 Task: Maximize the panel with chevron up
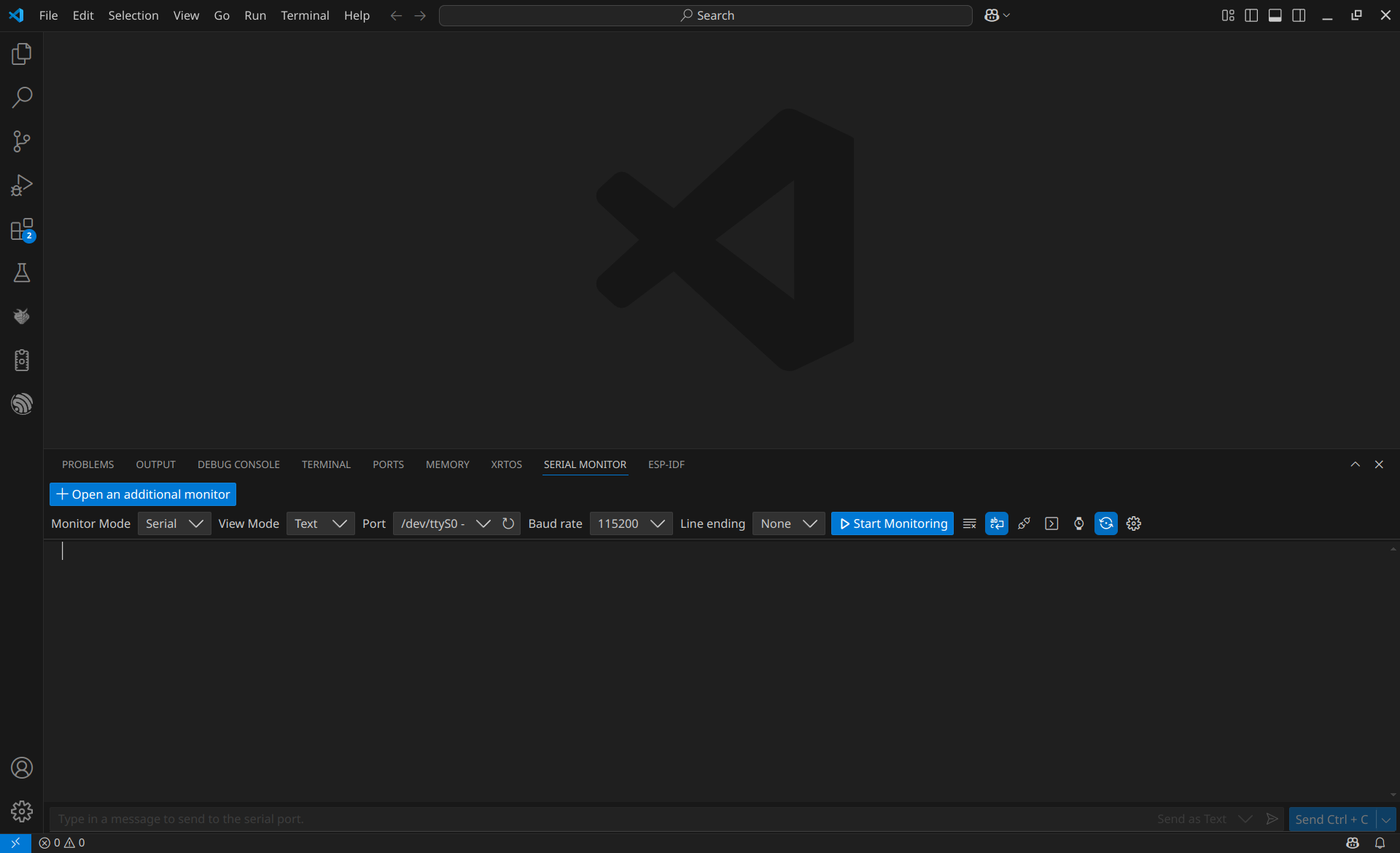[x=1355, y=464]
